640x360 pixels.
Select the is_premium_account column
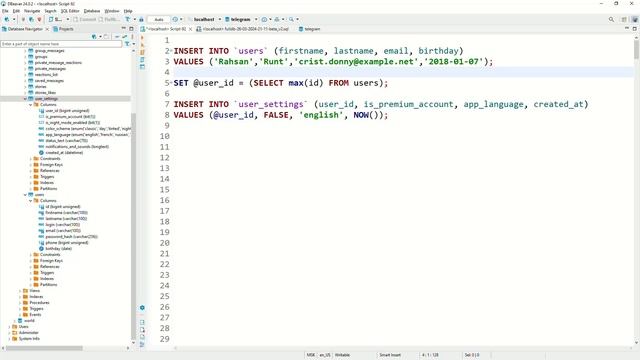pyautogui.click(x=70, y=117)
